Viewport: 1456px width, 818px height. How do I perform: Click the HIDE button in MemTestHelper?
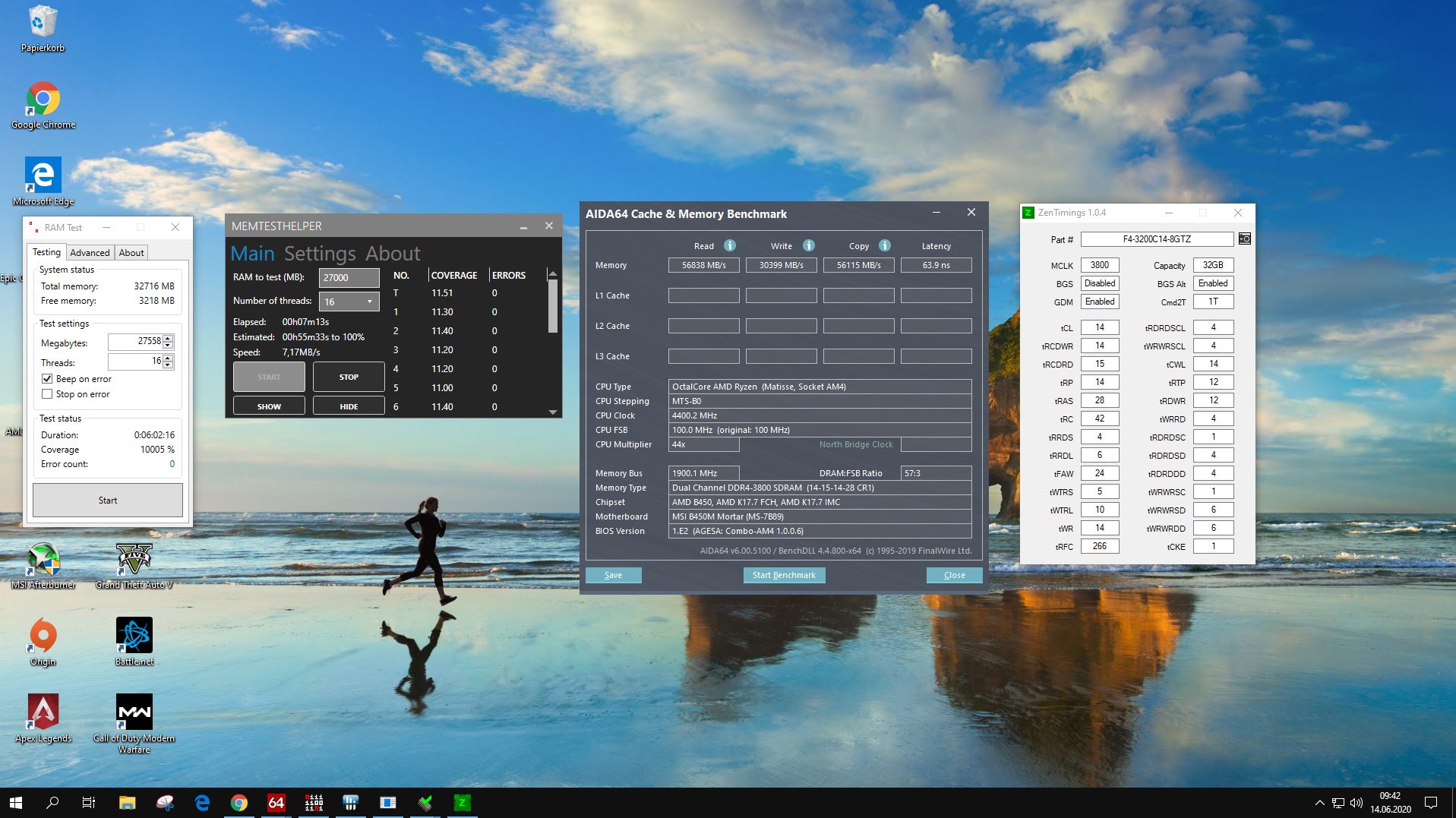click(x=349, y=406)
